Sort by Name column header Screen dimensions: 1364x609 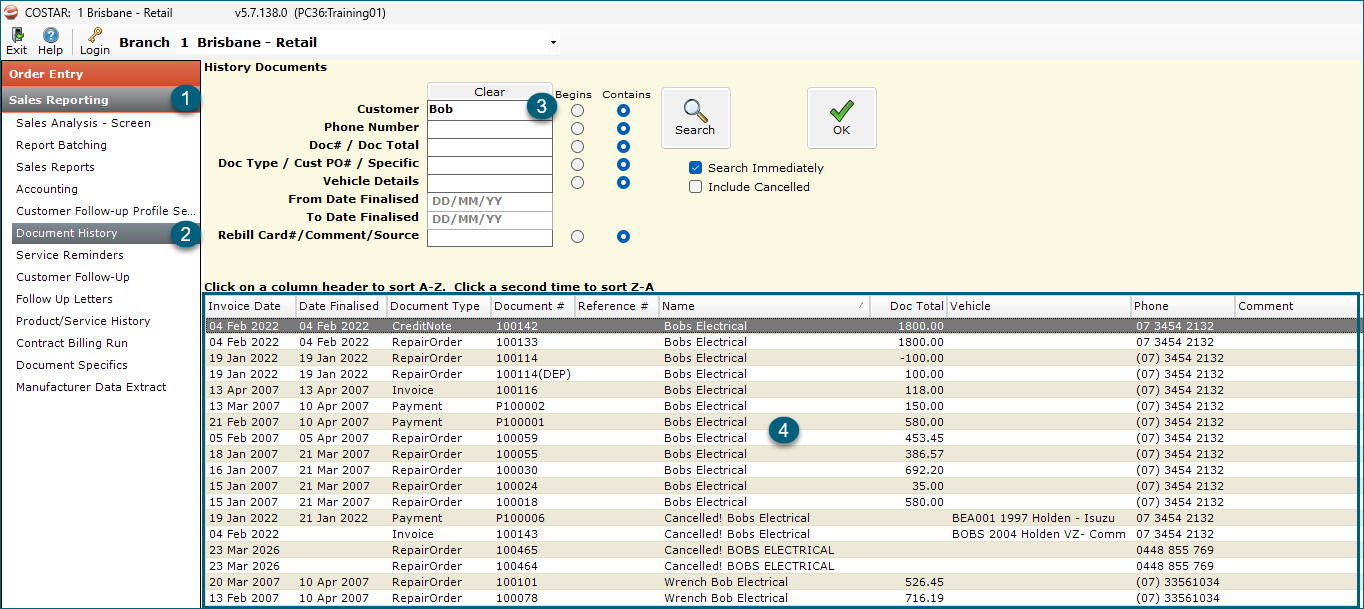point(764,306)
